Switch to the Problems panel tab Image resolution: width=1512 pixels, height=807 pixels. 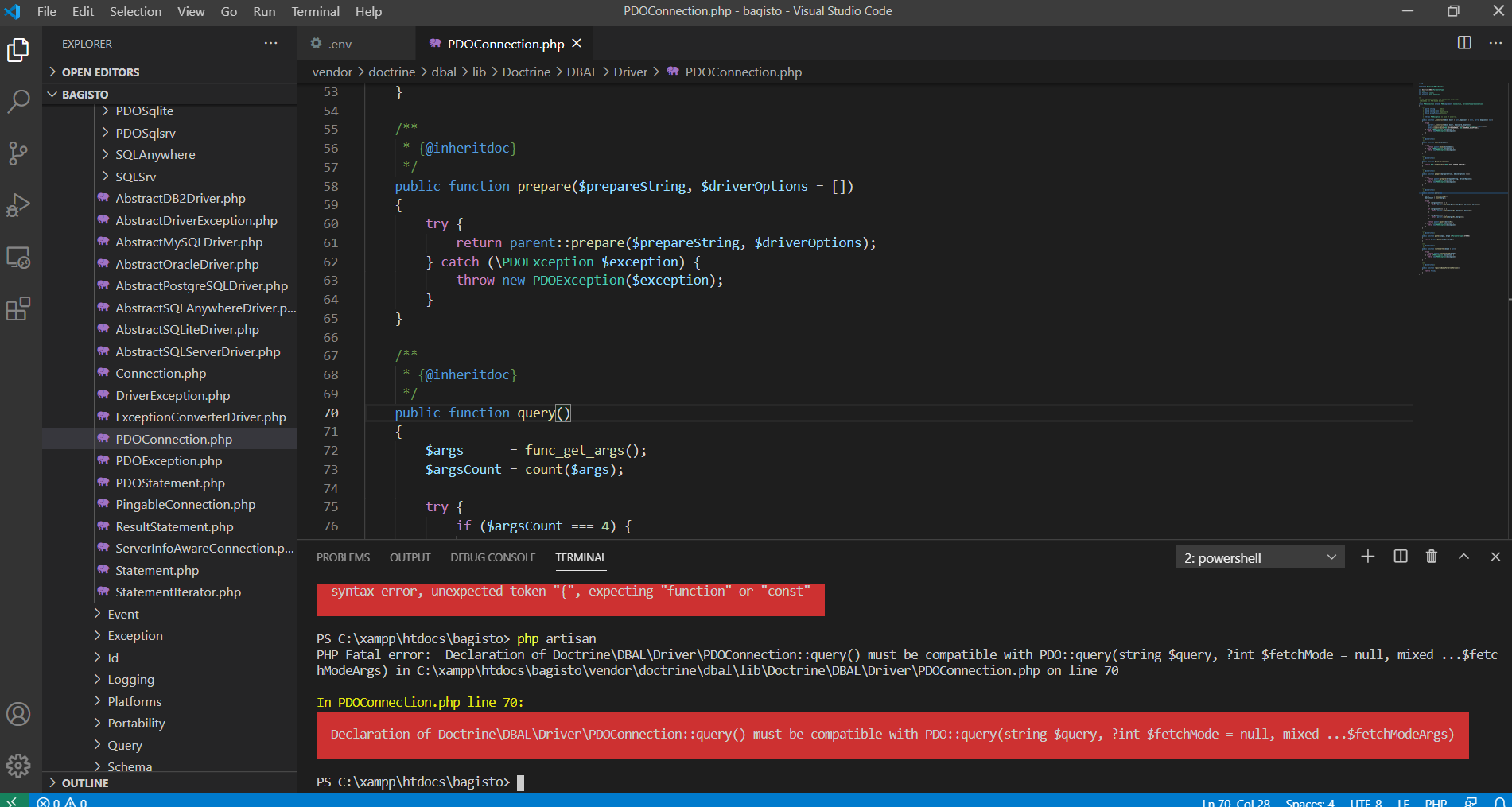pos(343,557)
